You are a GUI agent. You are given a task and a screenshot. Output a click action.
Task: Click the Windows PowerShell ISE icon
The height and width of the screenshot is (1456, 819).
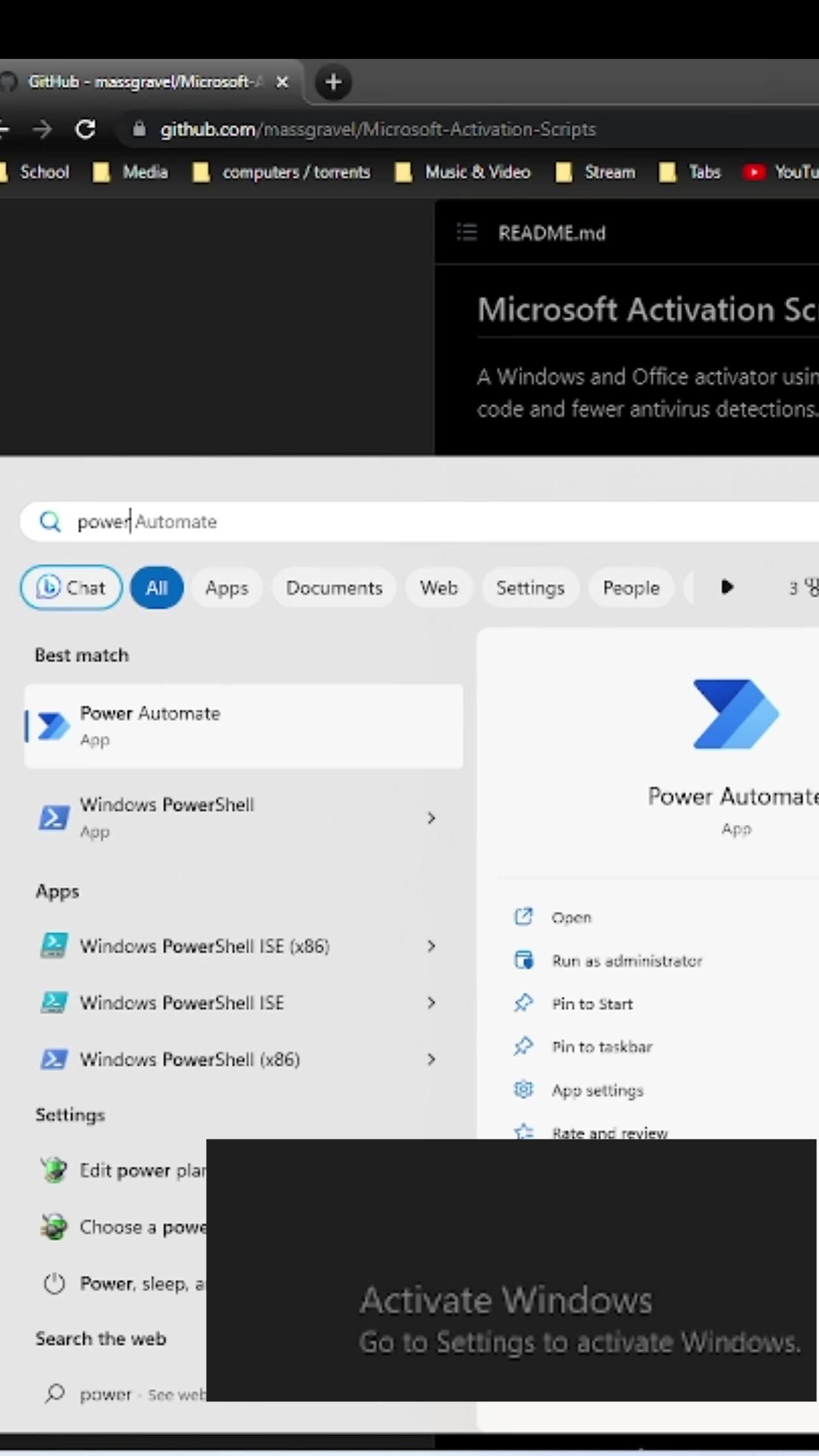(54, 1002)
